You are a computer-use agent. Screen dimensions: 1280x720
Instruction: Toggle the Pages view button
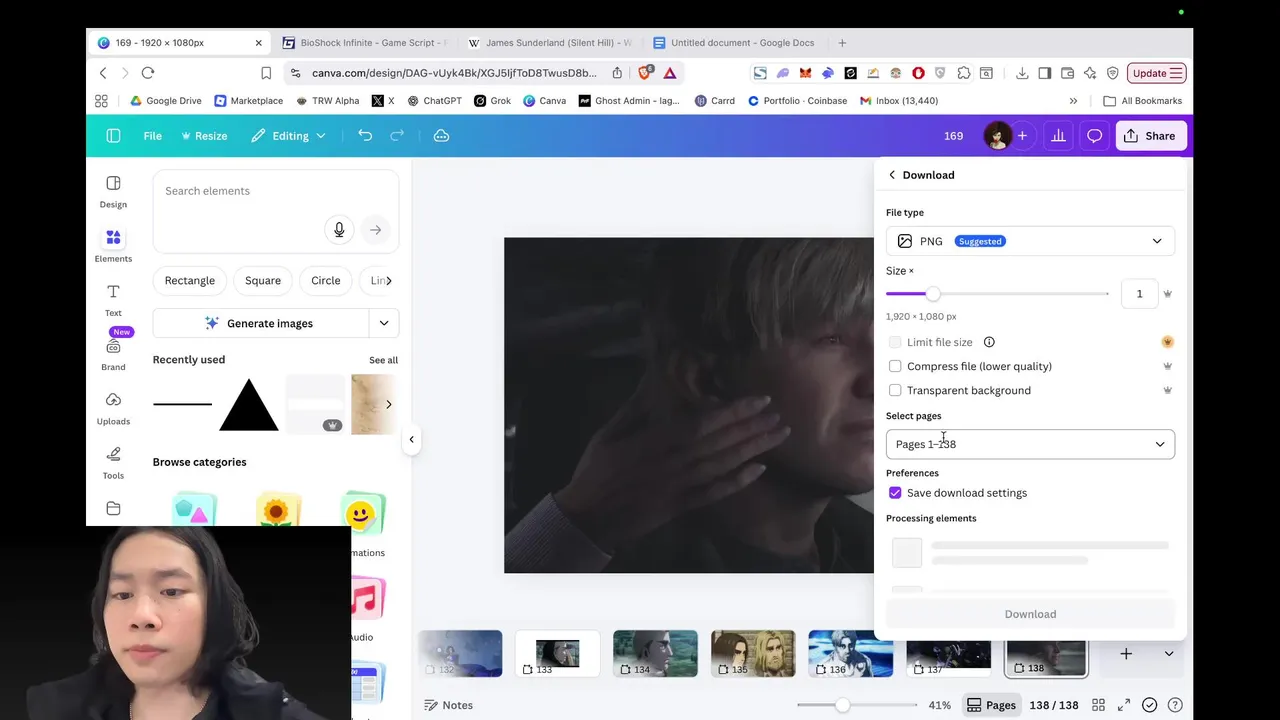tap(991, 705)
